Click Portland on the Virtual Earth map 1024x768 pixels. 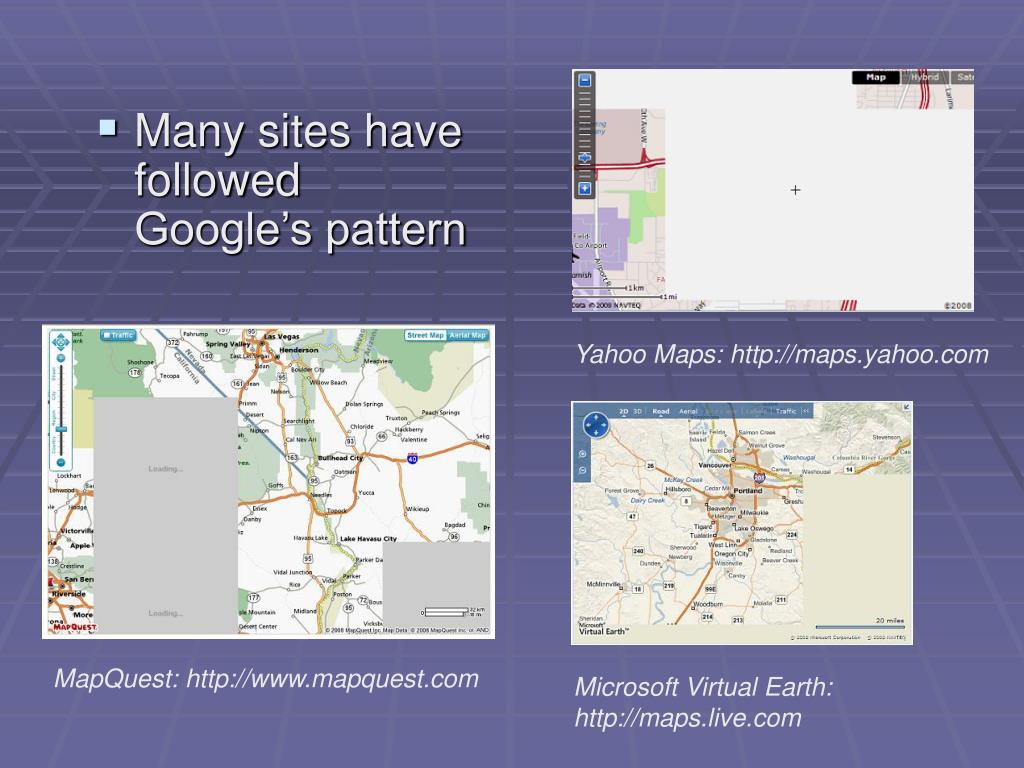pos(748,490)
